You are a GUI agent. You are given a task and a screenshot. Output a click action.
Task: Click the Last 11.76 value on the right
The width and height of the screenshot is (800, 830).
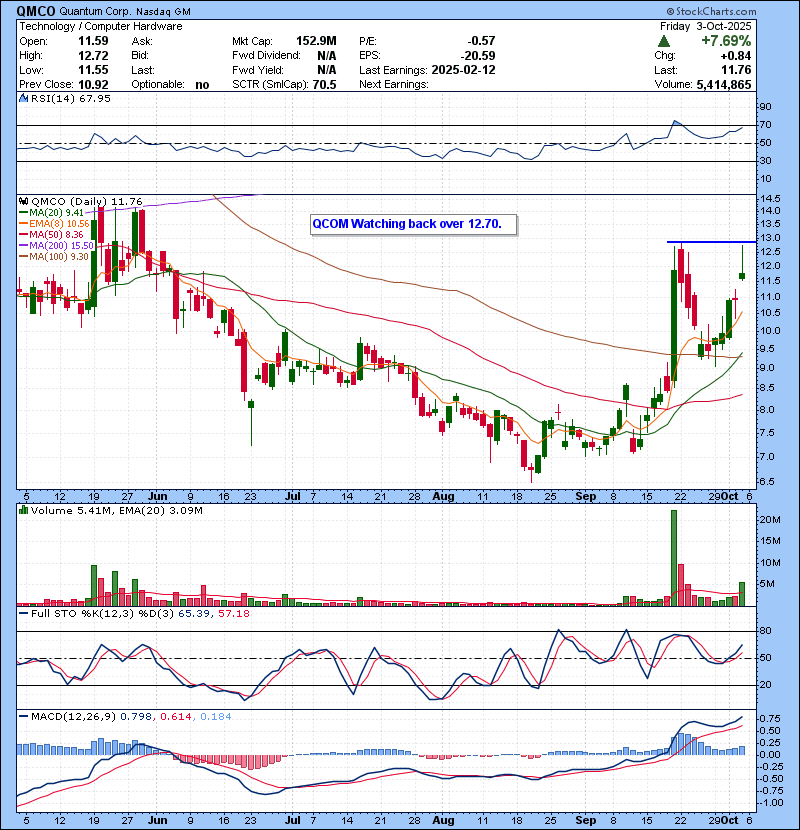coord(736,70)
